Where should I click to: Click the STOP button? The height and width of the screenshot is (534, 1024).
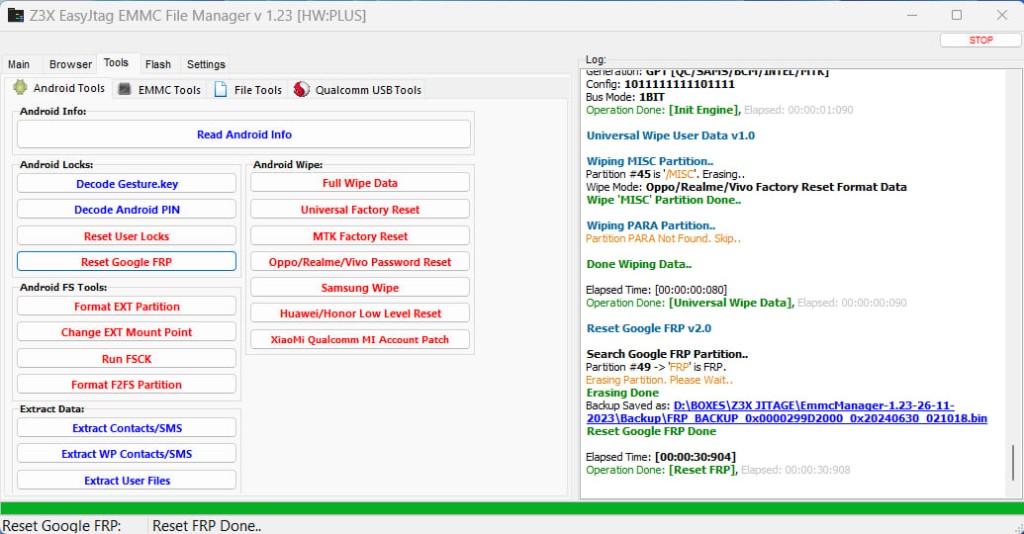[980, 40]
